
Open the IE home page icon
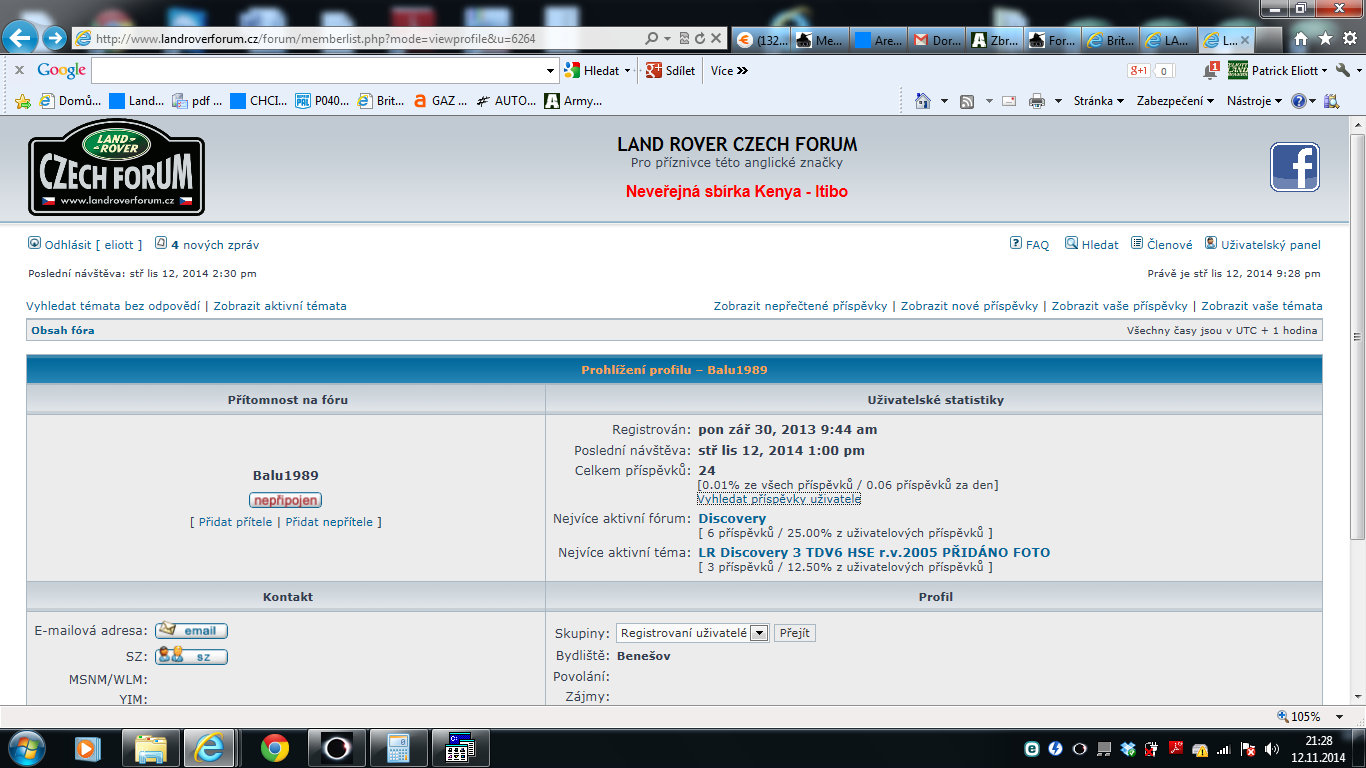click(1300, 39)
